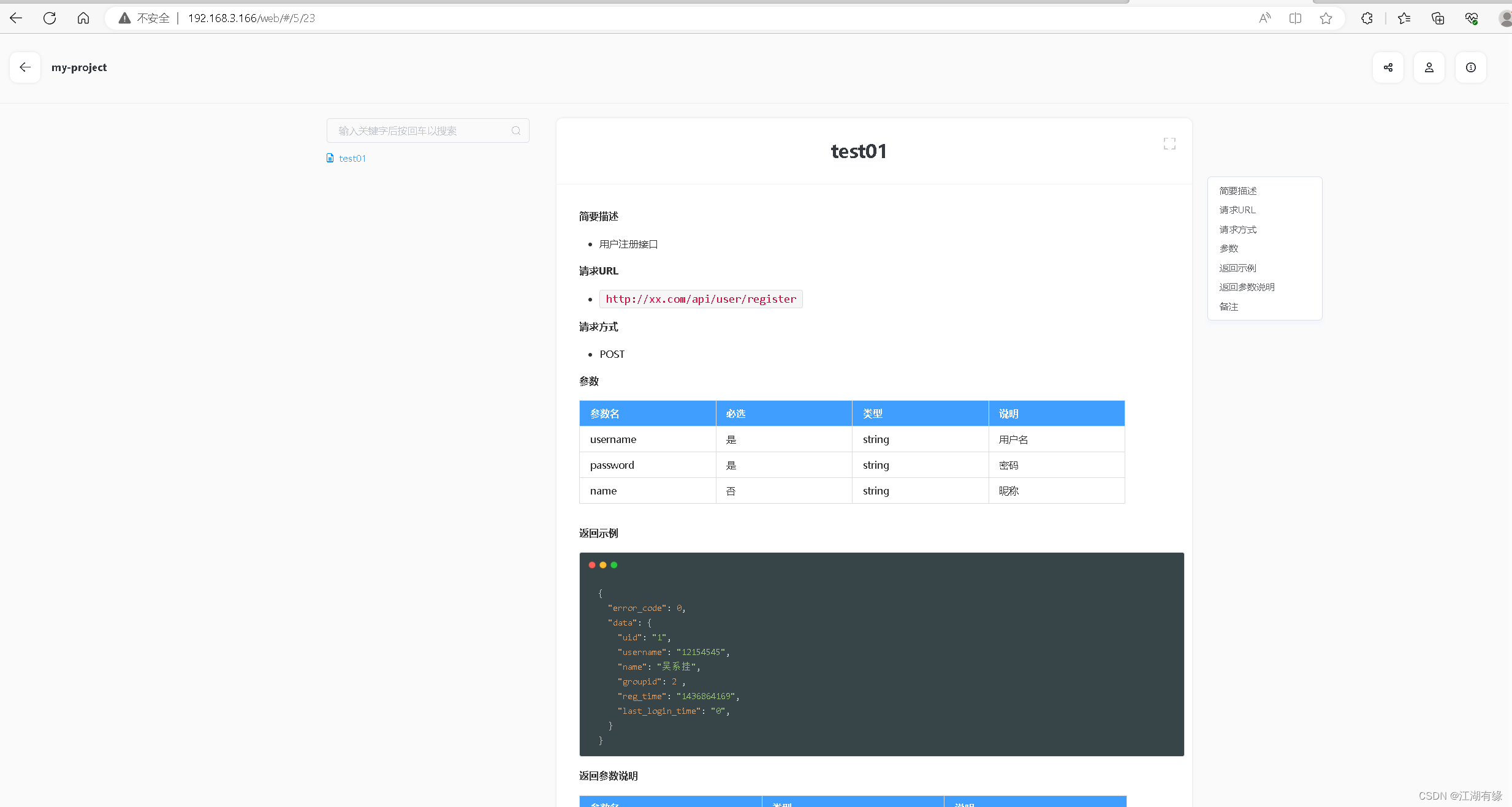1512x807 pixels.
Task: Click the not-secure warning icon
Action: pyautogui.click(x=124, y=18)
